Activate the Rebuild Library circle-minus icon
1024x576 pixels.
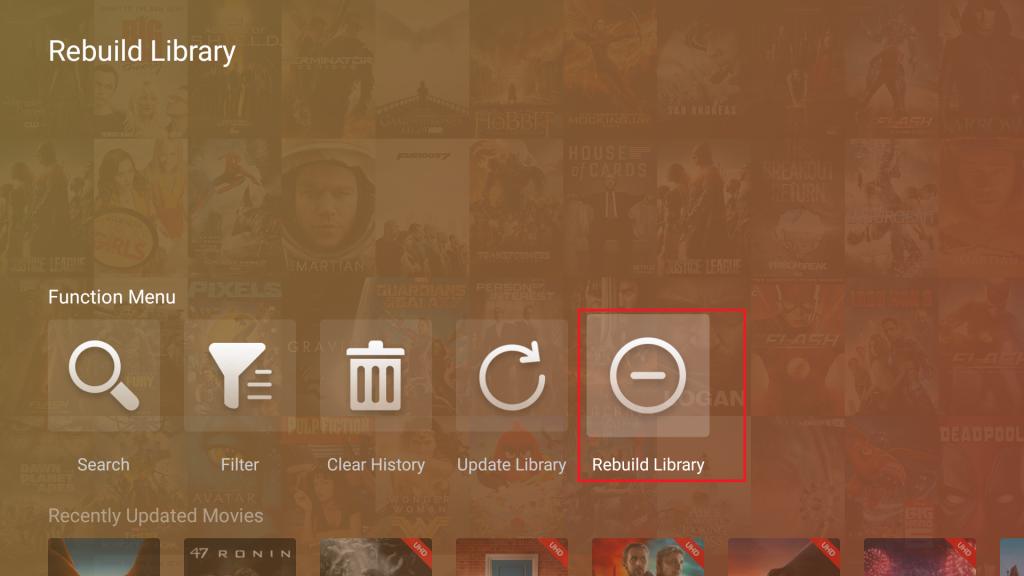point(648,376)
